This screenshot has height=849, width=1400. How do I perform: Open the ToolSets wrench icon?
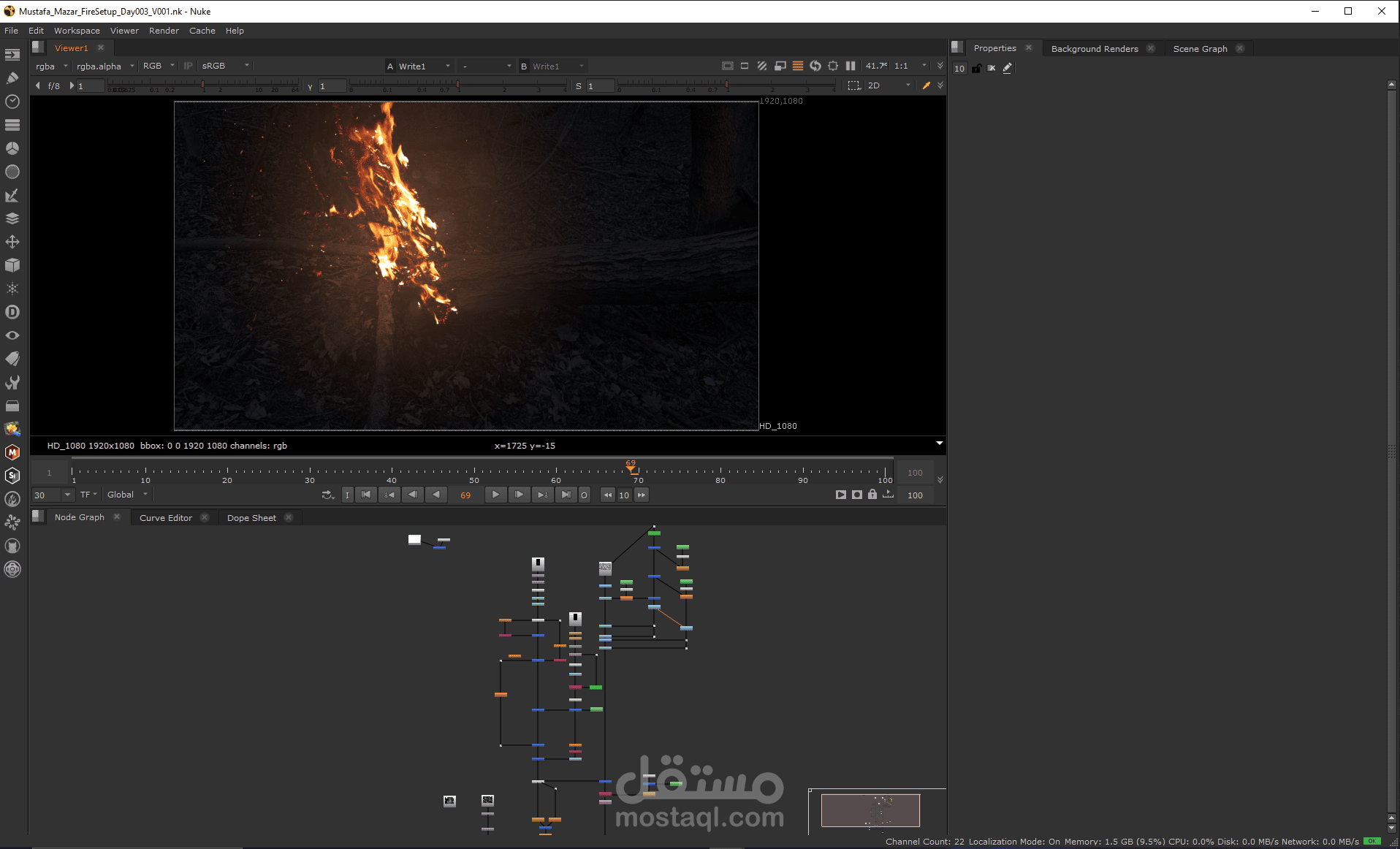coord(12,382)
